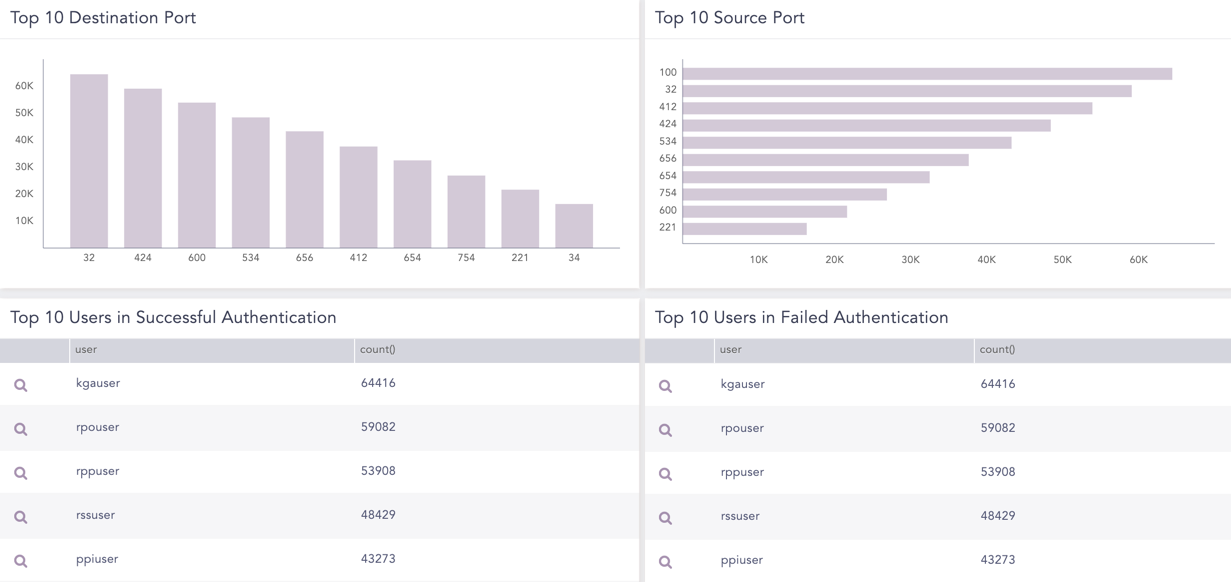Click search icon for kgauser in Failed Authentication

[666, 386]
